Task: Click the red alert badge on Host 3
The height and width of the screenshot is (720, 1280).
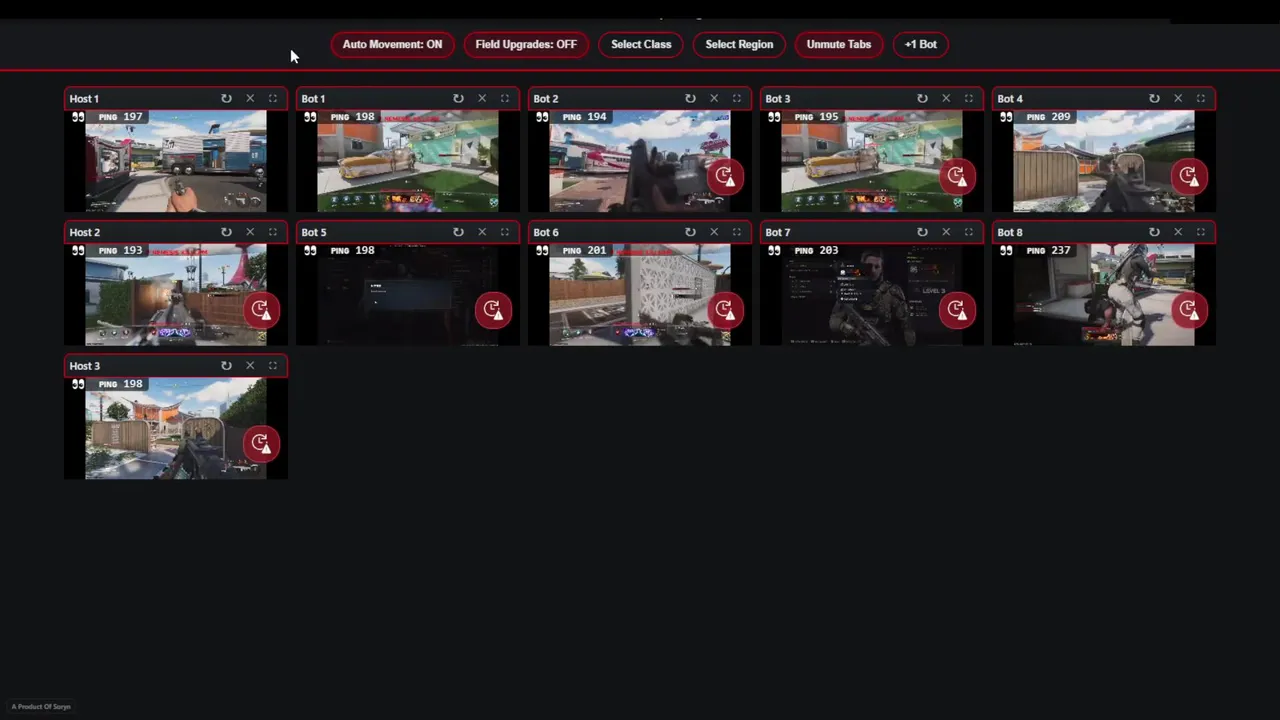Action: pyautogui.click(x=261, y=443)
